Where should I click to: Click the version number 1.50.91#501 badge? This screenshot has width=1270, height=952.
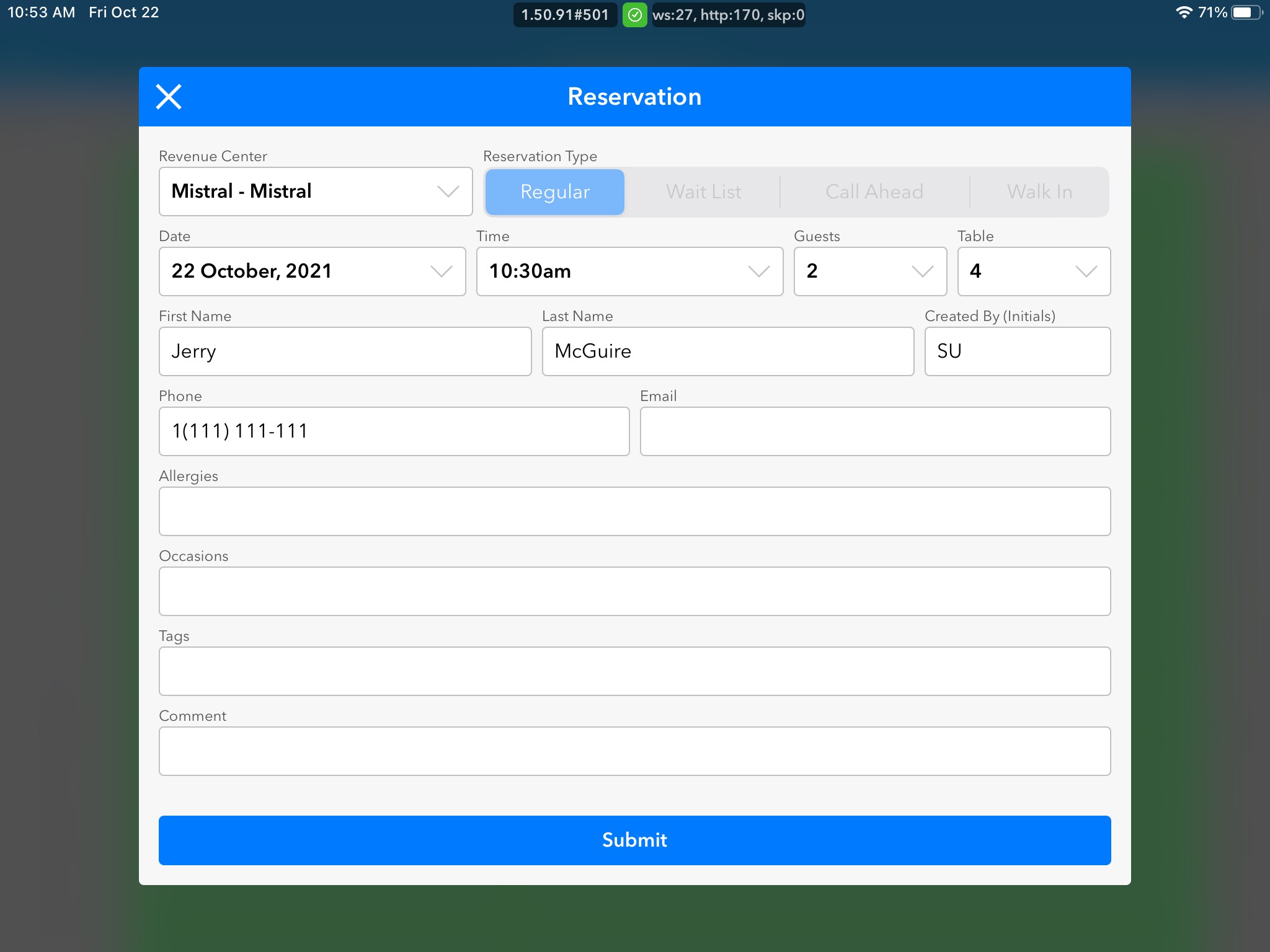tap(565, 15)
